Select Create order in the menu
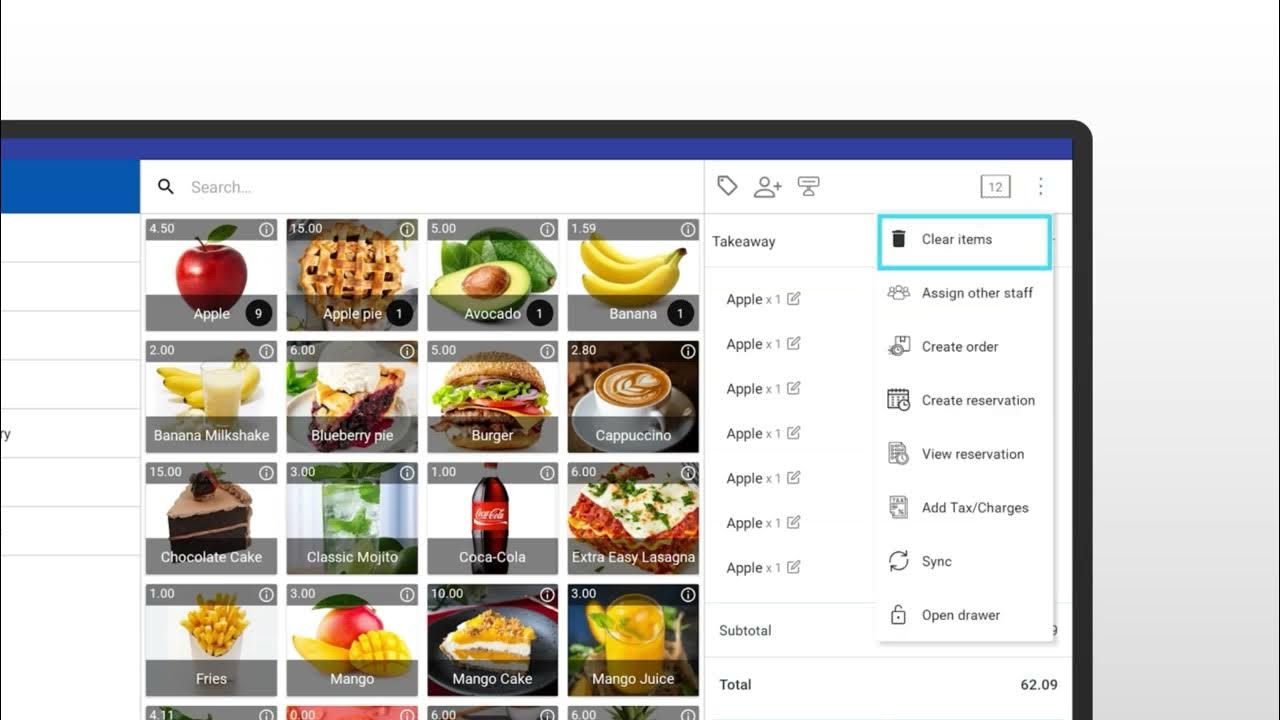Image resolution: width=1280 pixels, height=720 pixels. (x=964, y=347)
